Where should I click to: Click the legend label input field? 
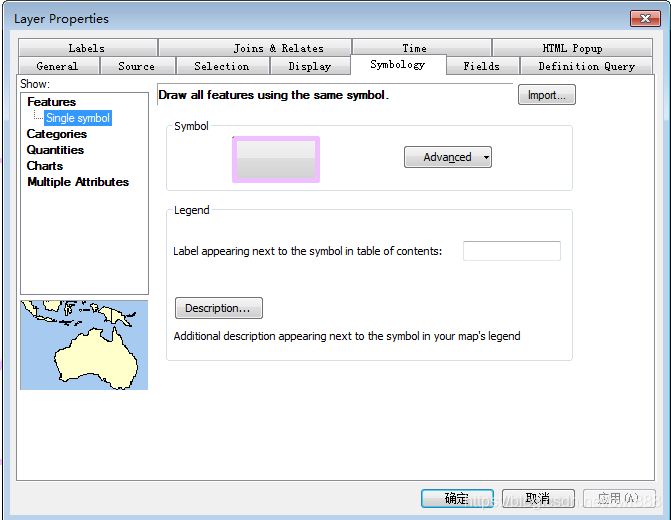click(x=512, y=251)
